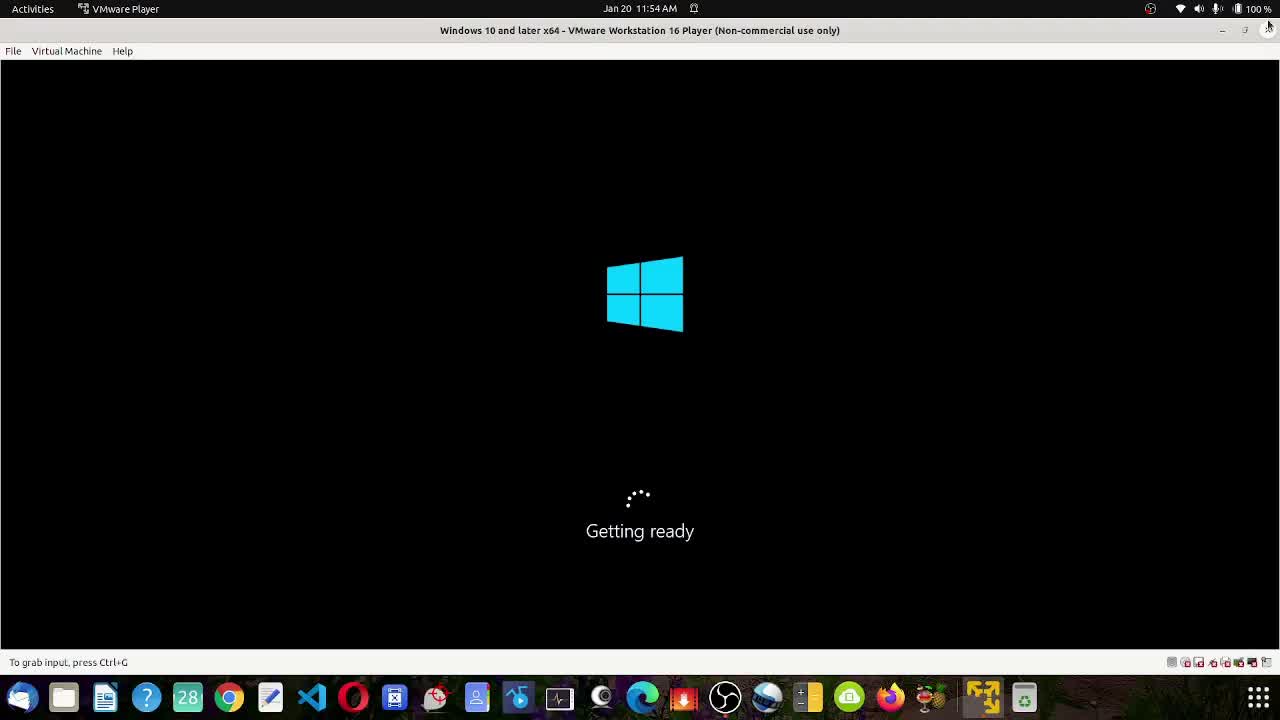Launch Thunderbird mail from the dock

tap(22, 697)
